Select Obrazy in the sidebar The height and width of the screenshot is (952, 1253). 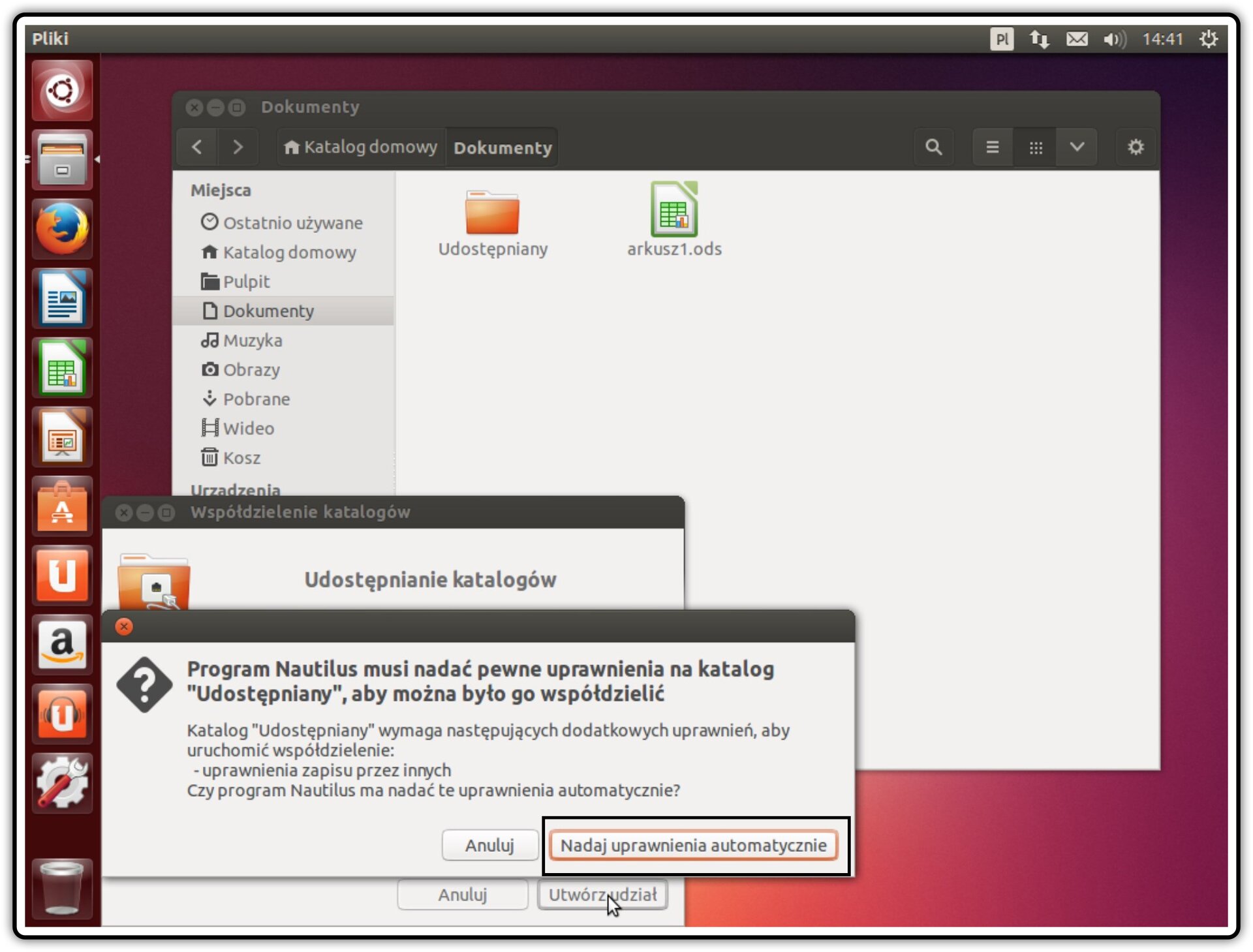[283, 370]
